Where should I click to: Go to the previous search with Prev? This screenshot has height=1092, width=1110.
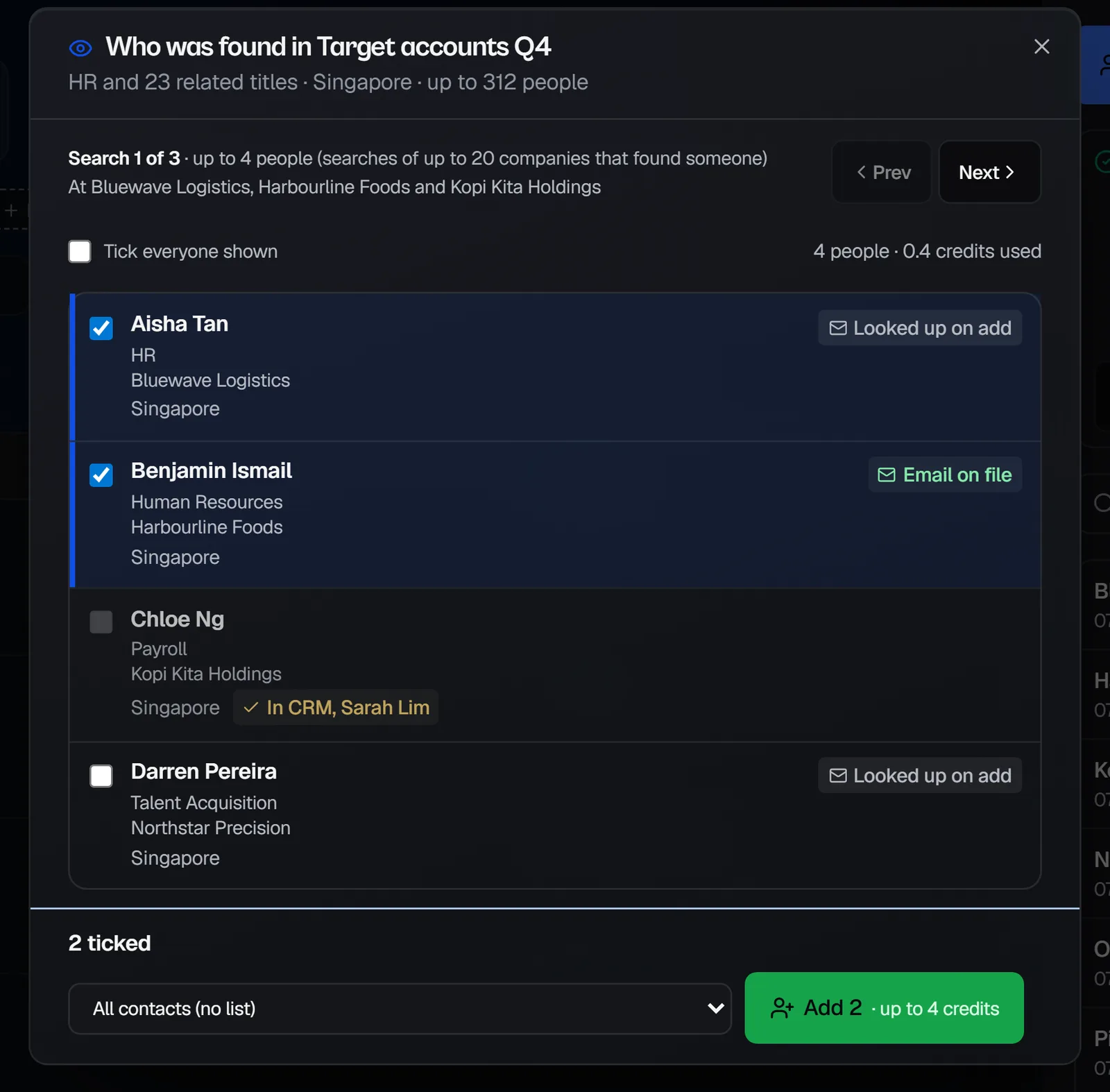click(x=882, y=172)
